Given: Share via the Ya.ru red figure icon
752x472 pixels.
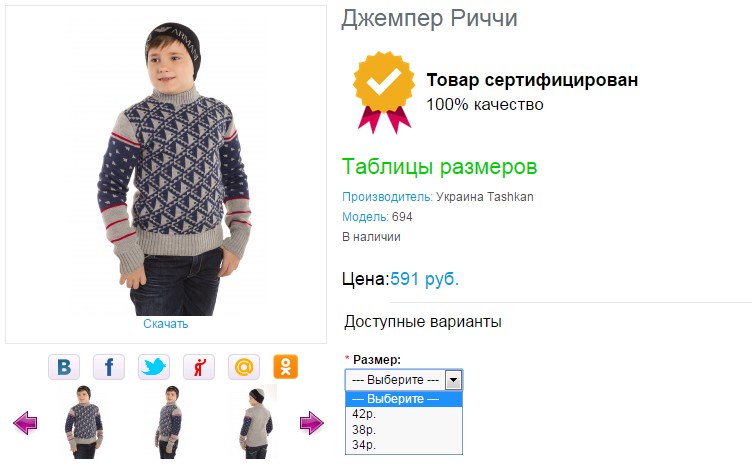Looking at the screenshot, I should 199,367.
